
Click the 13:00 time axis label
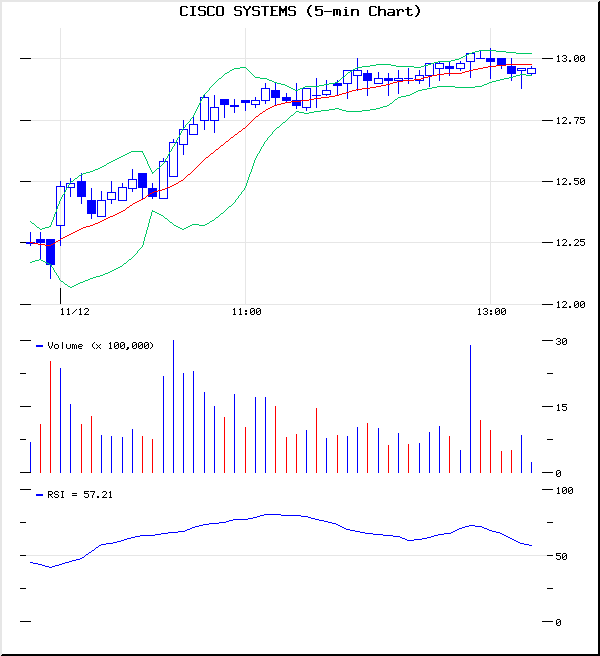[x=491, y=312]
